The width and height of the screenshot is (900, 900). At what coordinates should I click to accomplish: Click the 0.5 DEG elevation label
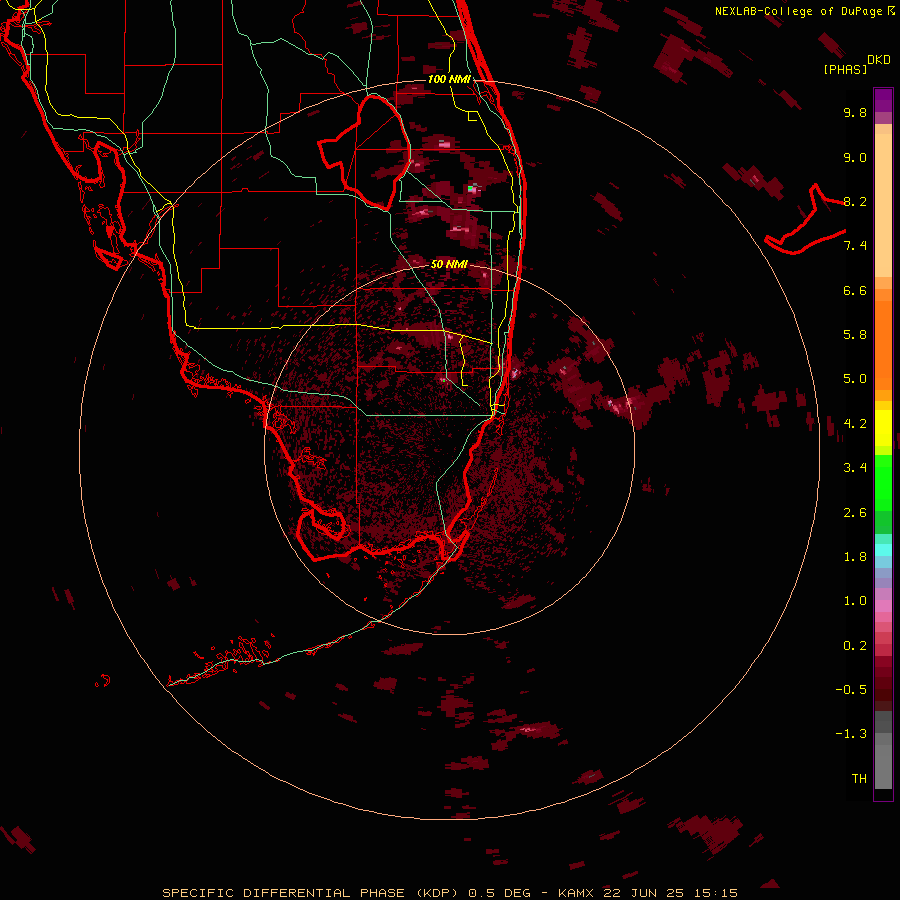pyautogui.click(x=502, y=893)
